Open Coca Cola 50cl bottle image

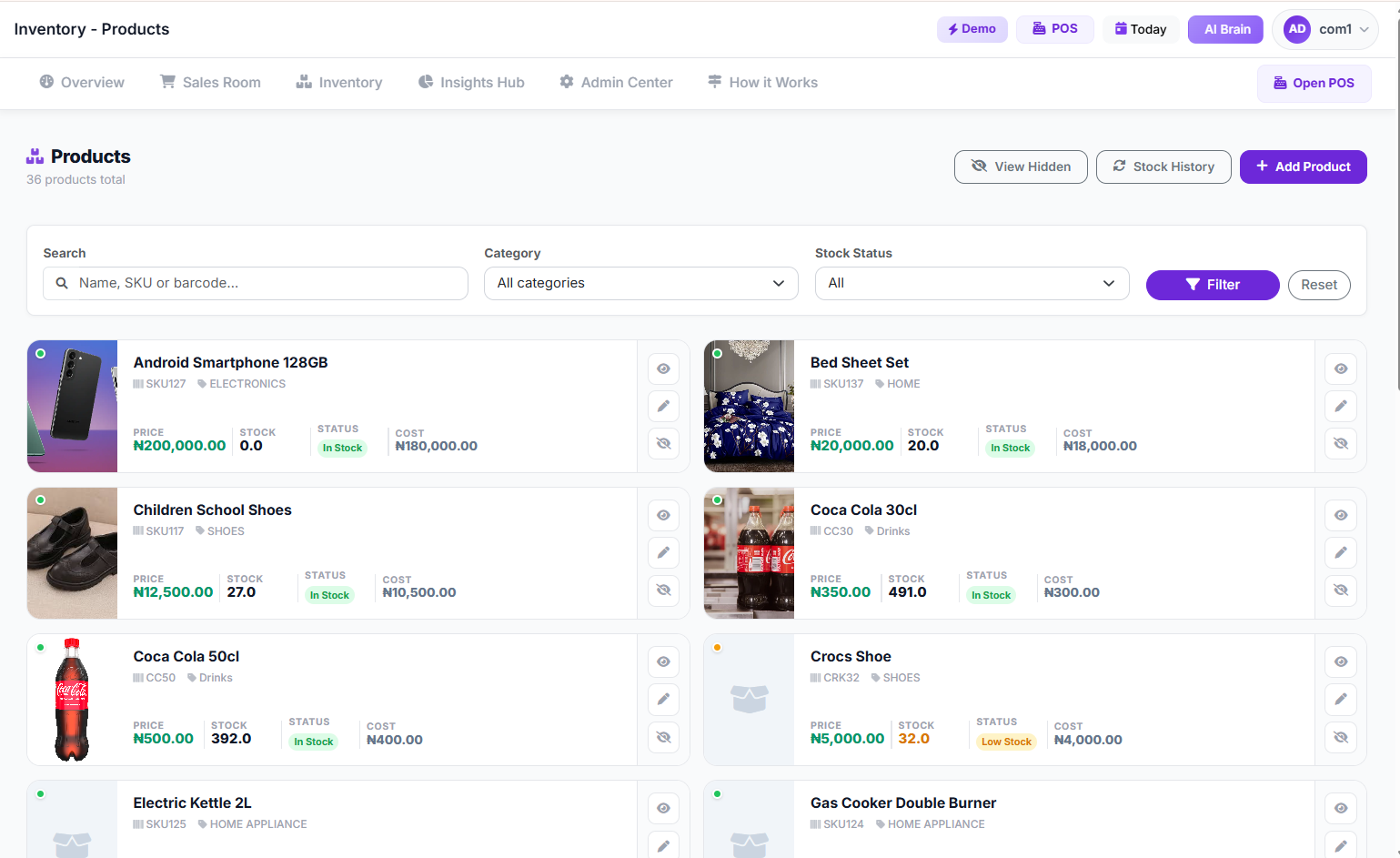pos(72,700)
